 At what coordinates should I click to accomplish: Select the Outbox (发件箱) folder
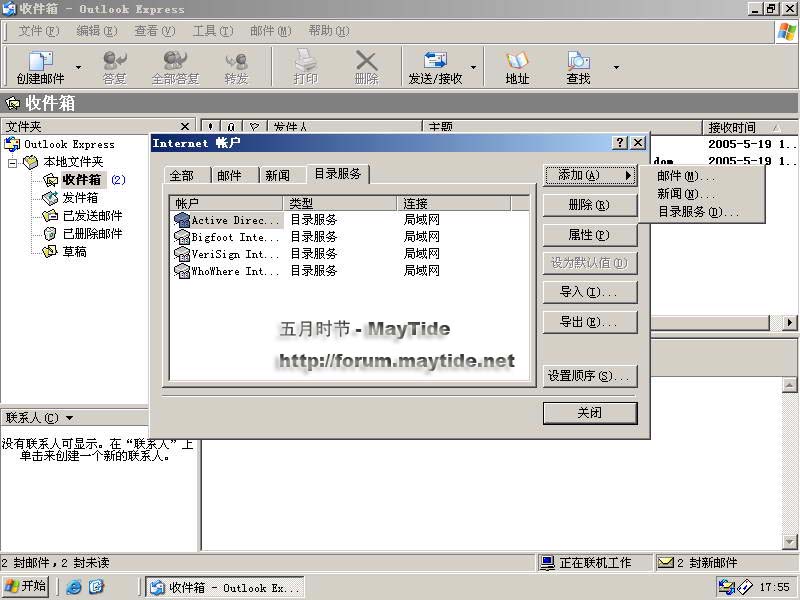(x=80, y=198)
